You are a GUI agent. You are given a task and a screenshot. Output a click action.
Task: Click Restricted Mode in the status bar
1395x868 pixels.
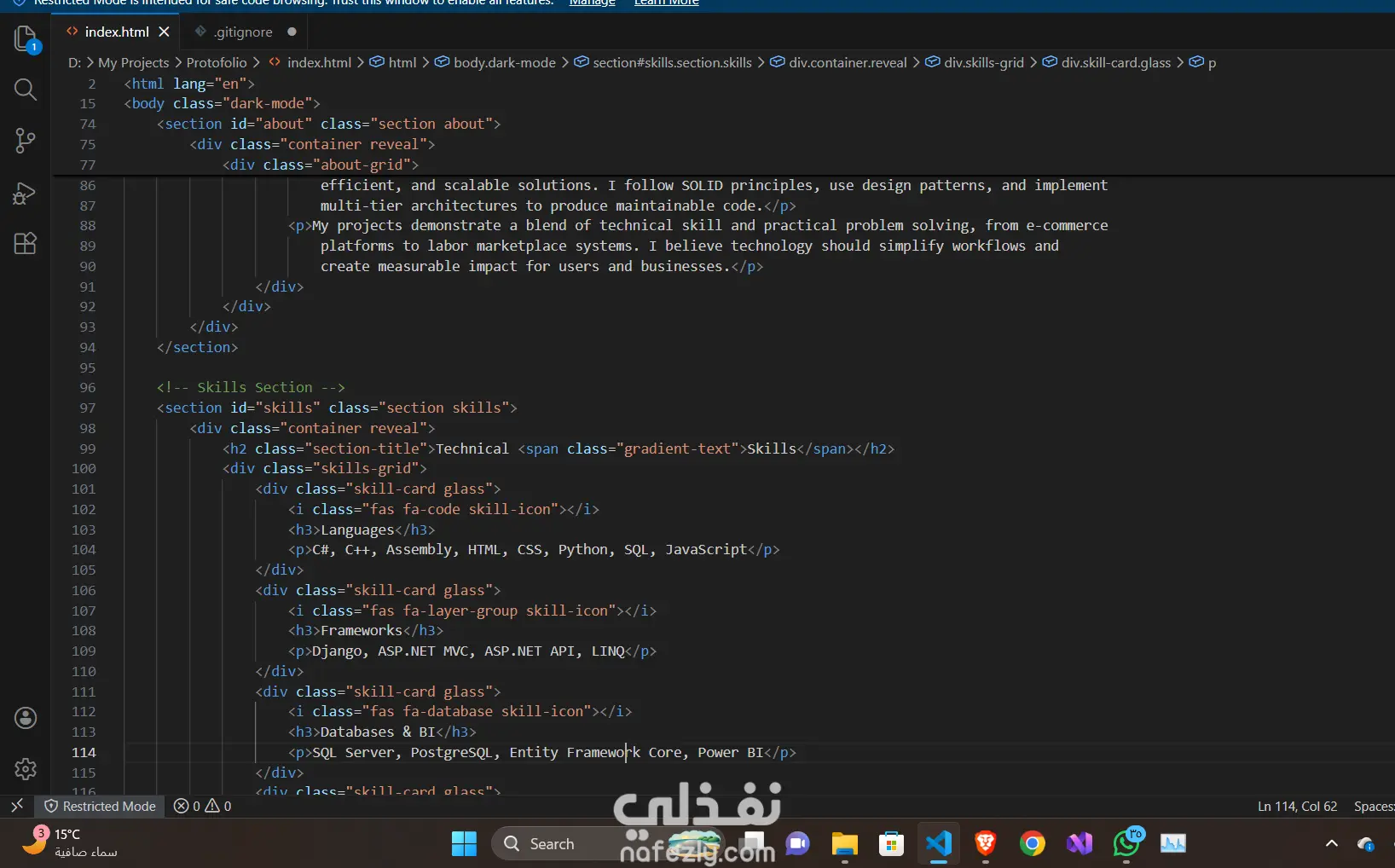point(101,806)
